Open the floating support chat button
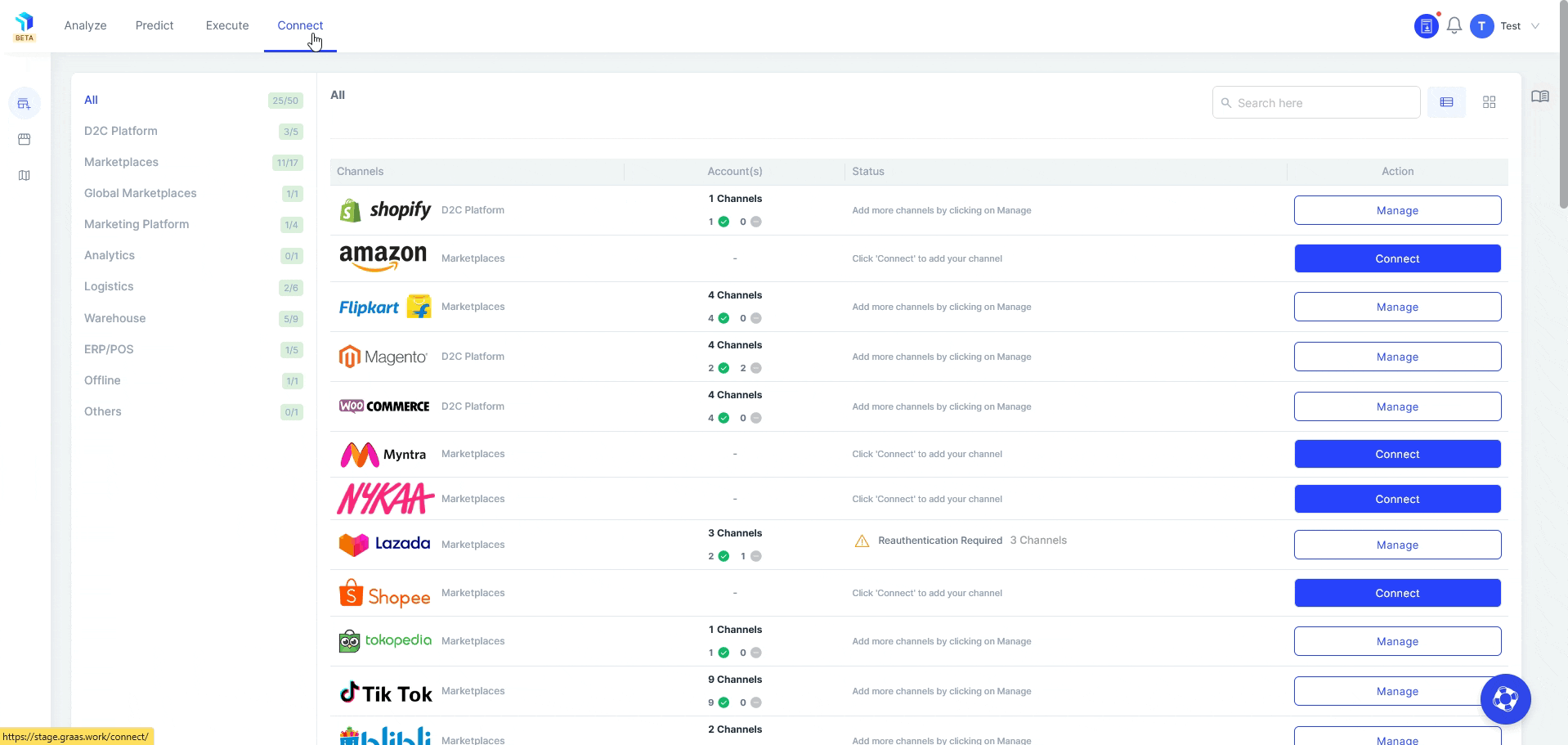 (1505, 699)
